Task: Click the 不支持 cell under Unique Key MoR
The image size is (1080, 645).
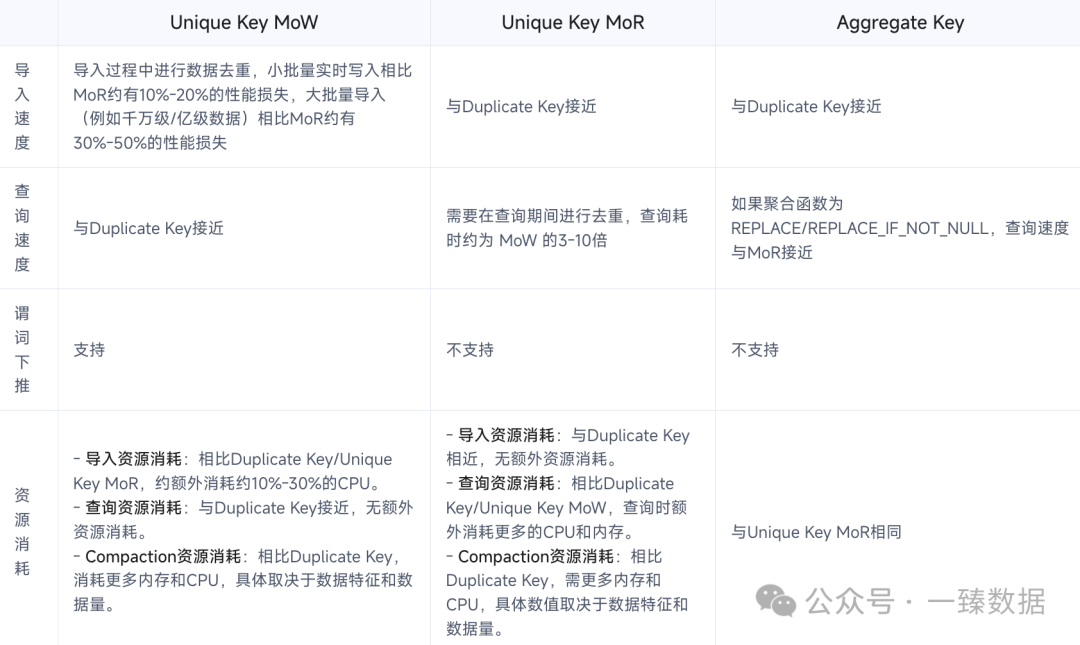Action: 470,349
